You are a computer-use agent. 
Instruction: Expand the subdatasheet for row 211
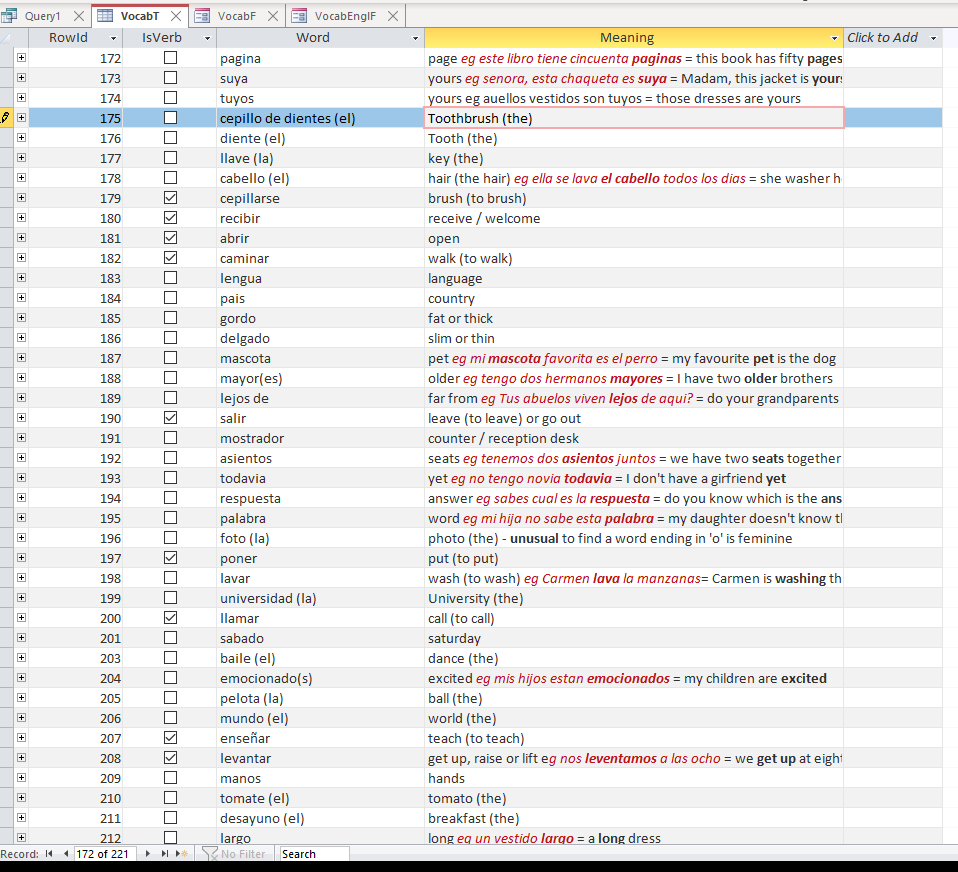click(21, 817)
